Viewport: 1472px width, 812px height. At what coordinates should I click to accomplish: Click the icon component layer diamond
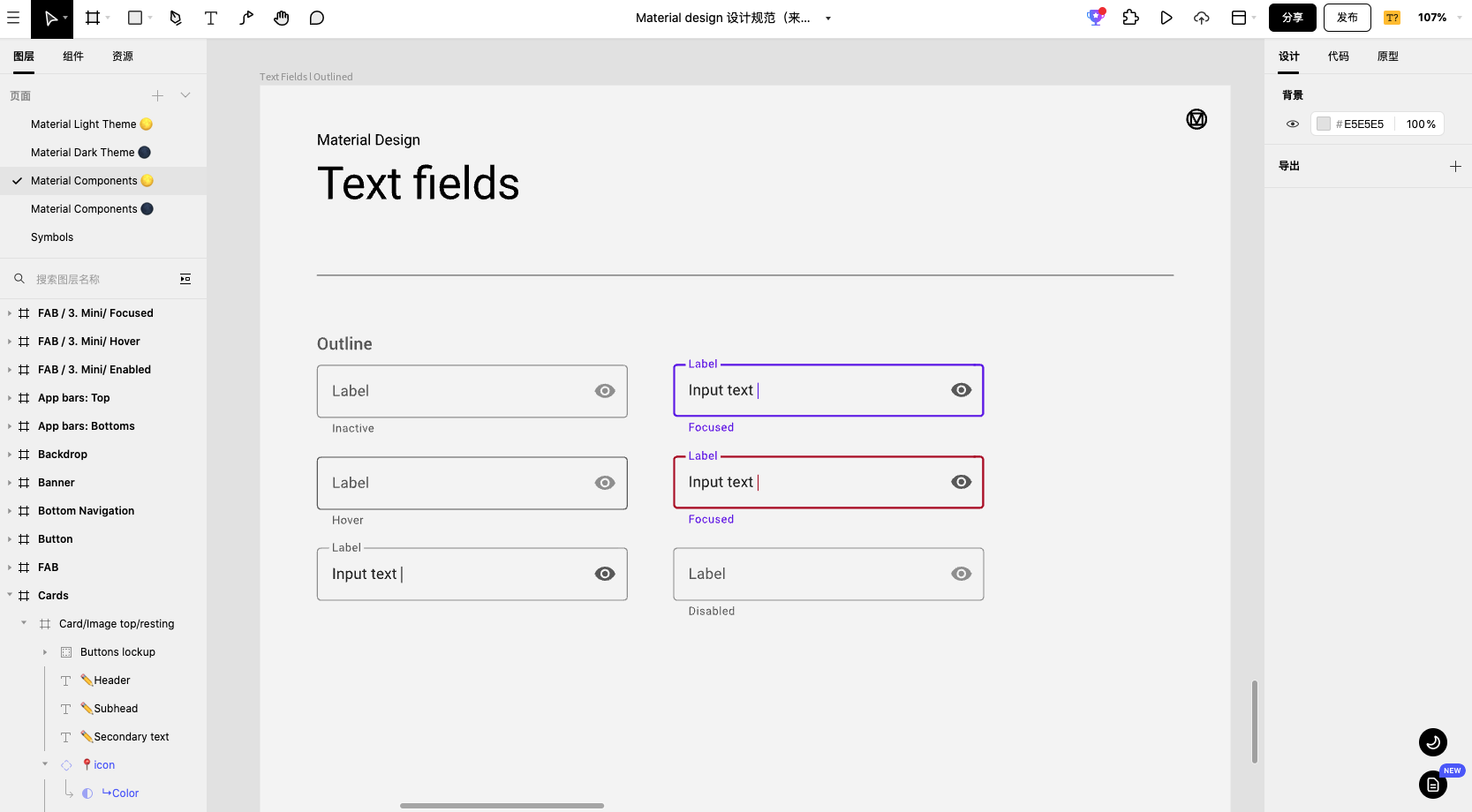(66, 765)
